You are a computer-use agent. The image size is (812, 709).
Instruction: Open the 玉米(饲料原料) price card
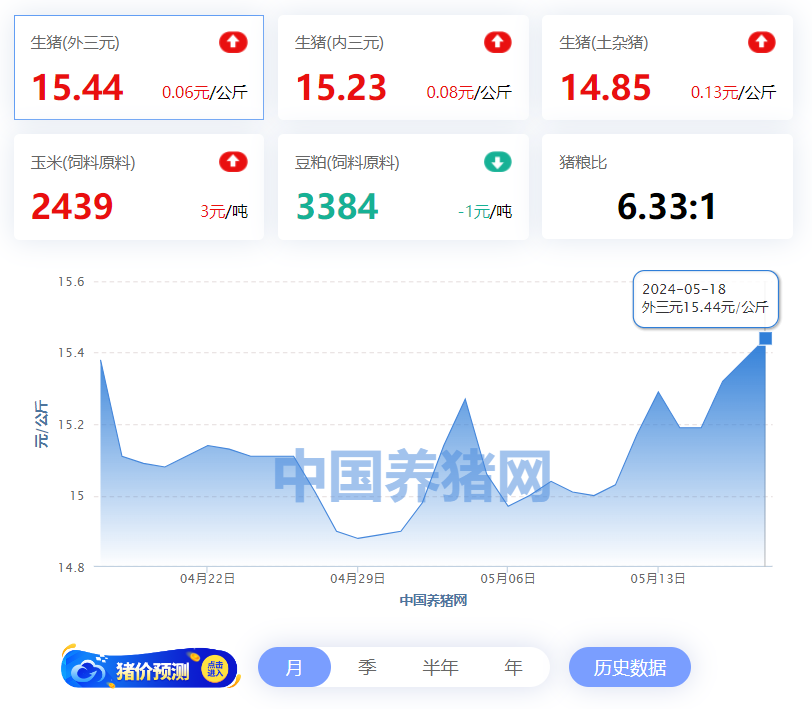139,187
